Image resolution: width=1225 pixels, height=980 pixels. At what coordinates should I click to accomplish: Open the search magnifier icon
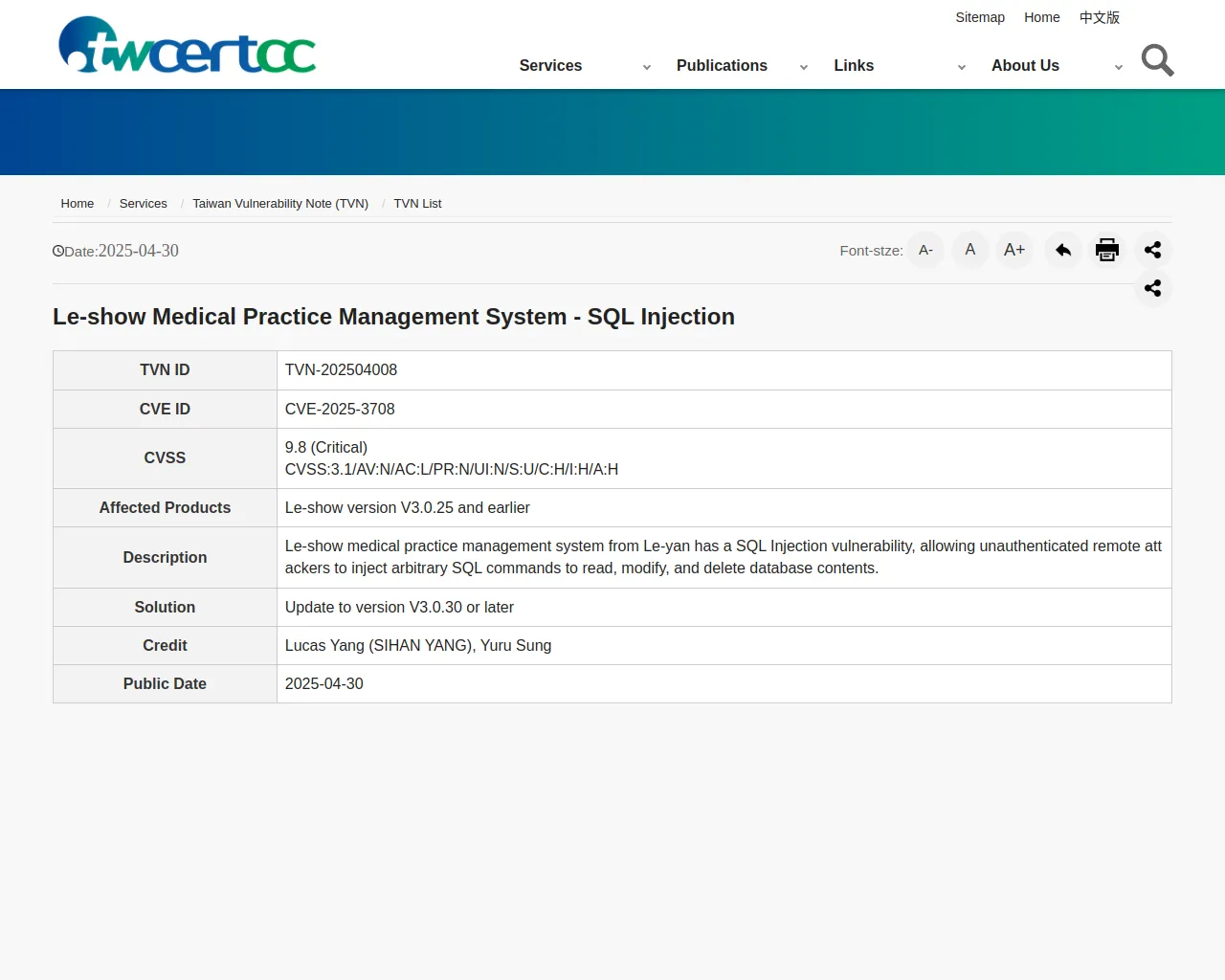pyautogui.click(x=1157, y=60)
